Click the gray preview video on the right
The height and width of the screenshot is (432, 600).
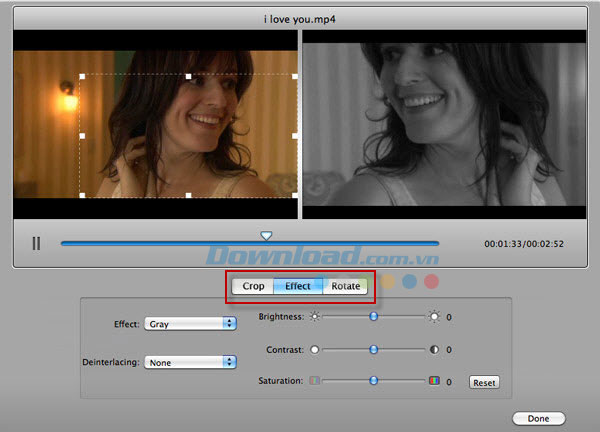(444, 124)
